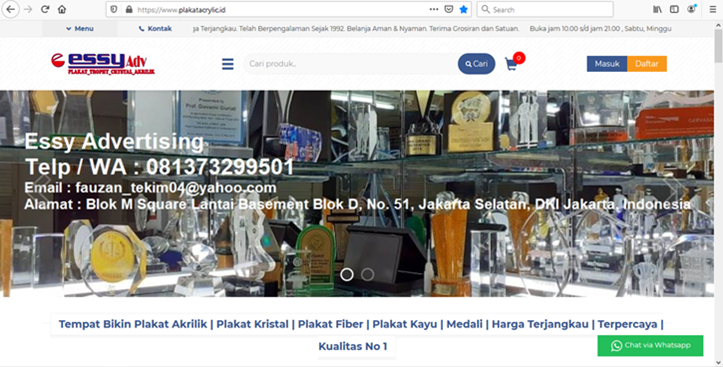The image size is (723, 367).
Task: Click the Daftar register button
Action: (646, 64)
